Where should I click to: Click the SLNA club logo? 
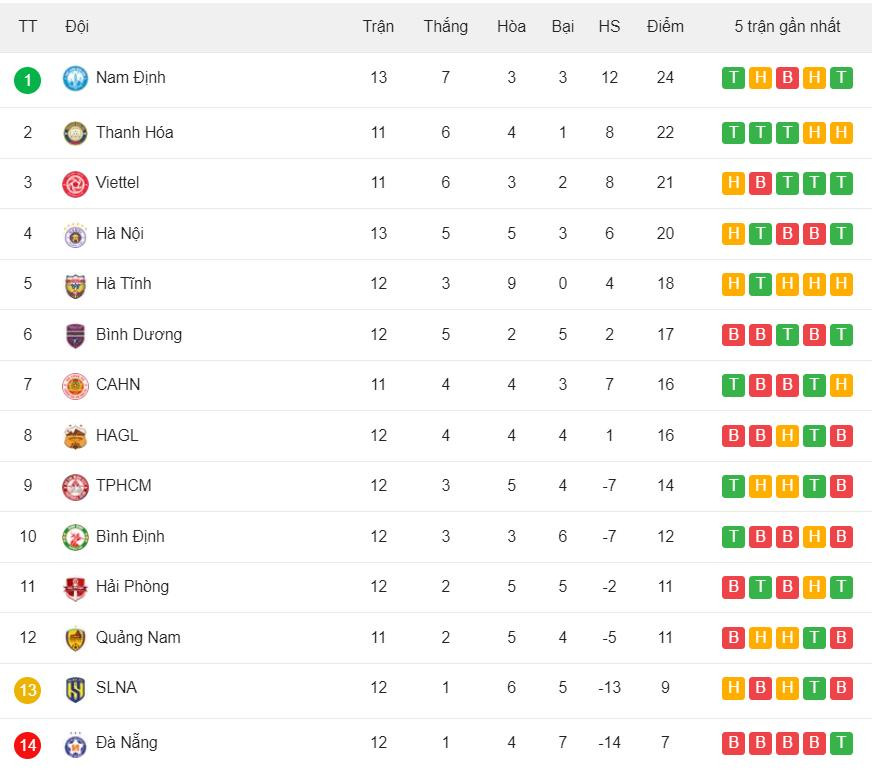click(x=75, y=688)
